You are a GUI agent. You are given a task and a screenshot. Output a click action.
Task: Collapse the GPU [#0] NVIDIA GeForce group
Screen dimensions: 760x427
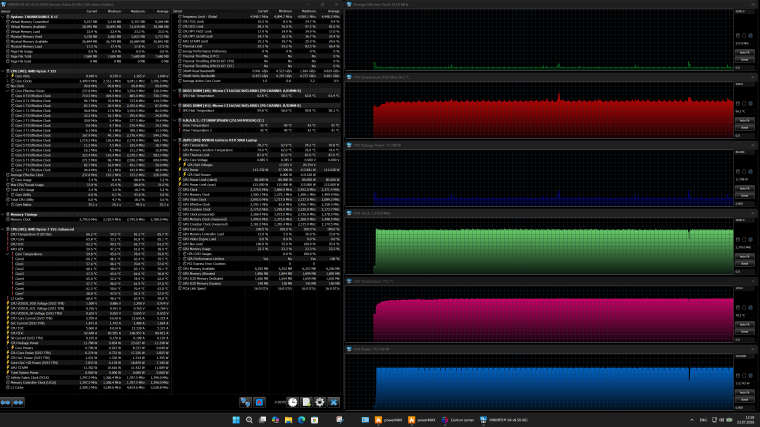[x=175, y=140]
